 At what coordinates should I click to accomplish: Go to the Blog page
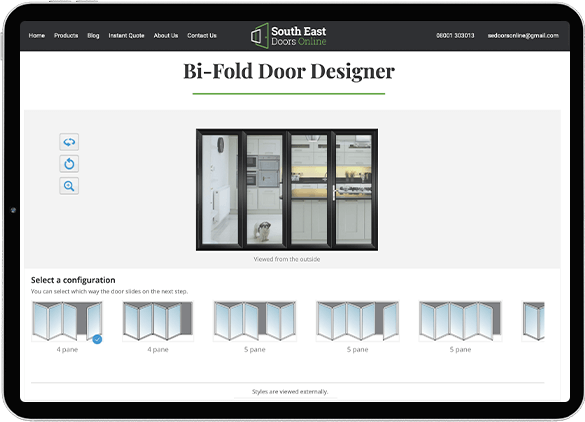pyautogui.click(x=93, y=35)
